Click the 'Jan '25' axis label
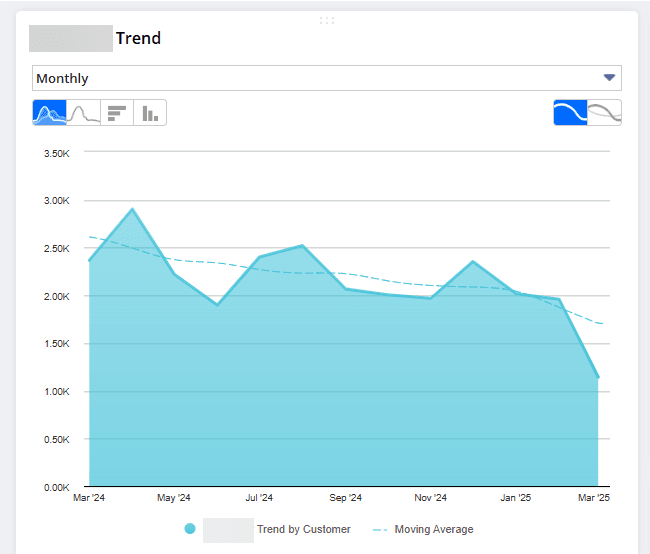The width and height of the screenshot is (650, 554). (515, 498)
